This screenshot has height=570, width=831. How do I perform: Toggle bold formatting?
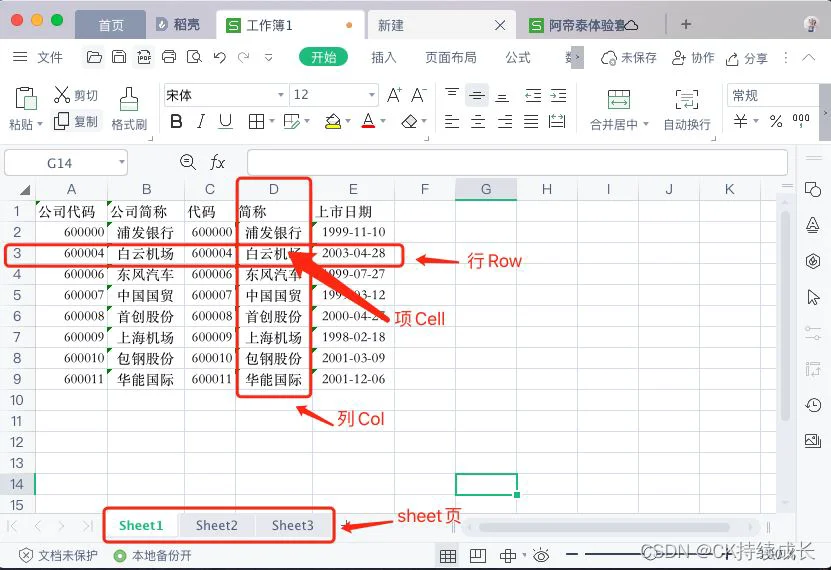point(177,121)
